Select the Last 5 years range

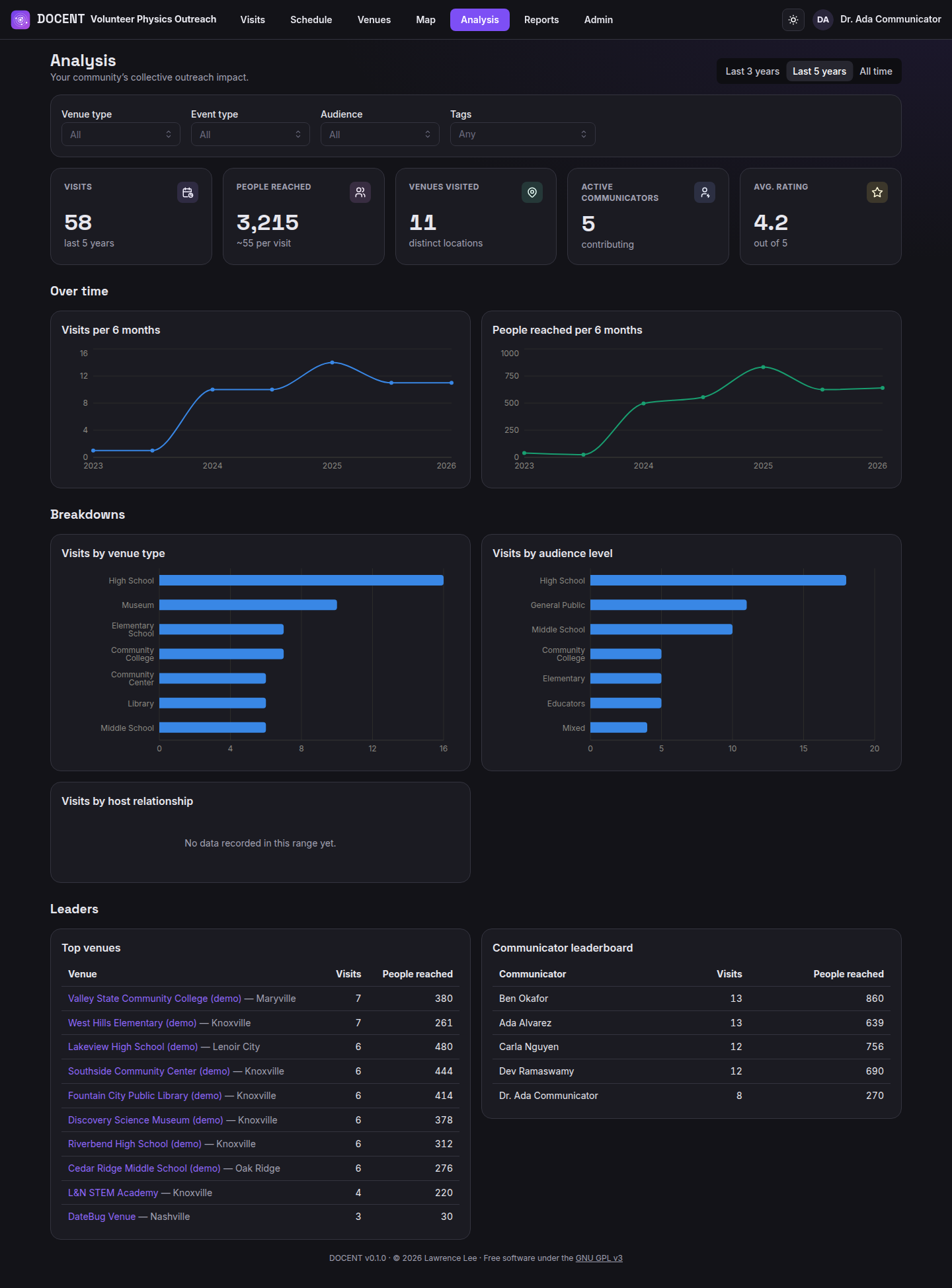click(819, 71)
